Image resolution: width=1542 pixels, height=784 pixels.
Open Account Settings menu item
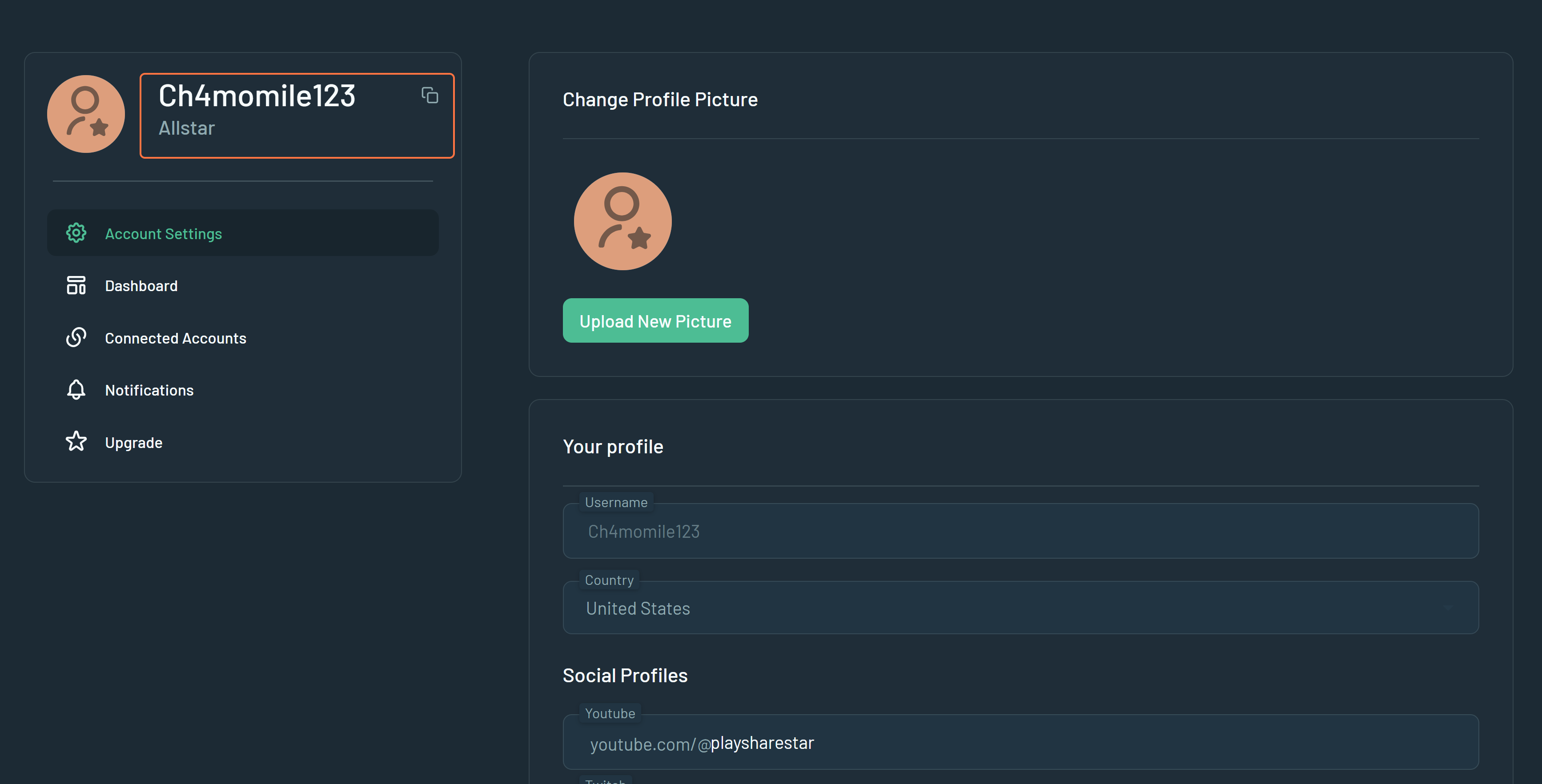164,233
